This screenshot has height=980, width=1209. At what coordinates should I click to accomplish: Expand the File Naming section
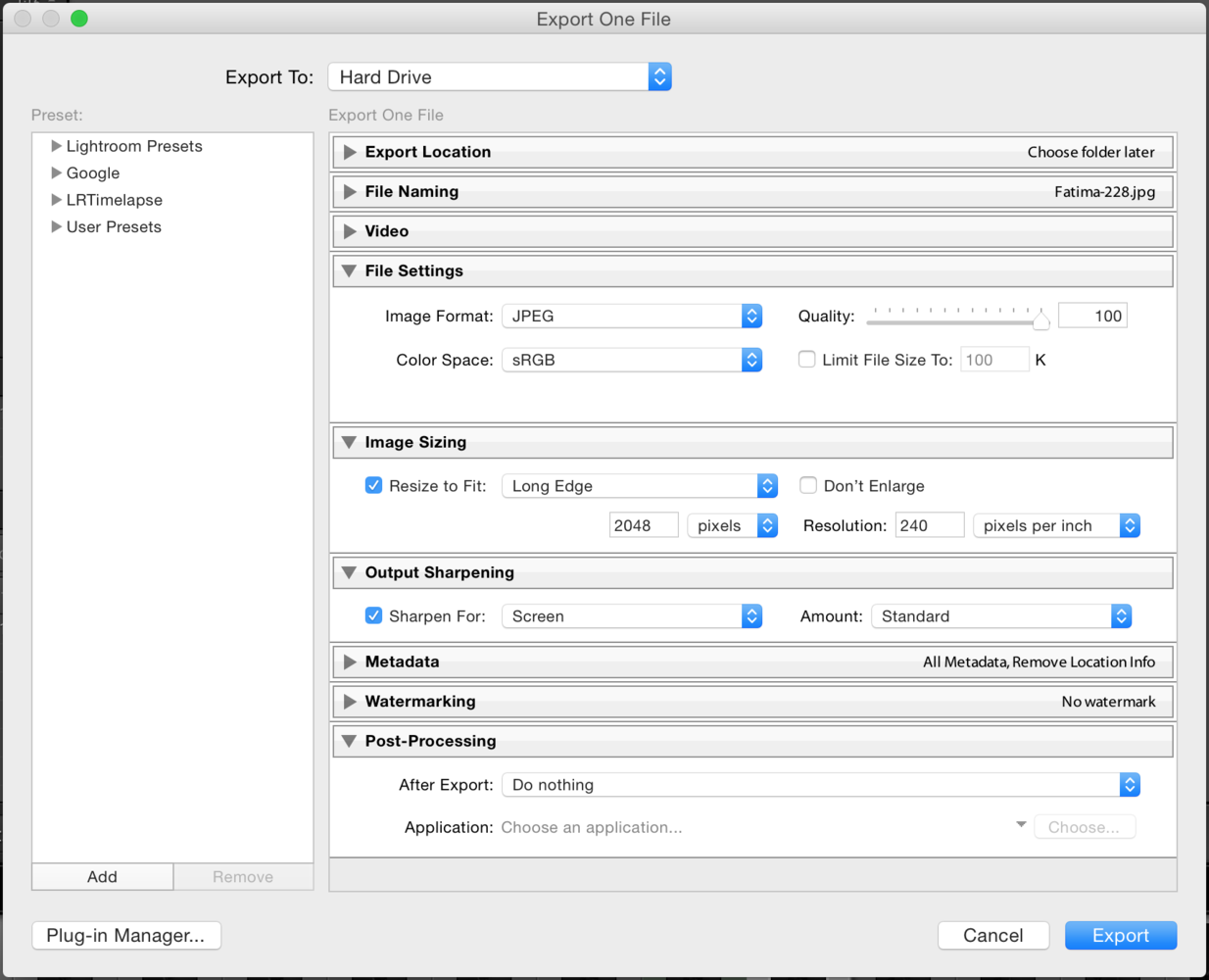(350, 192)
